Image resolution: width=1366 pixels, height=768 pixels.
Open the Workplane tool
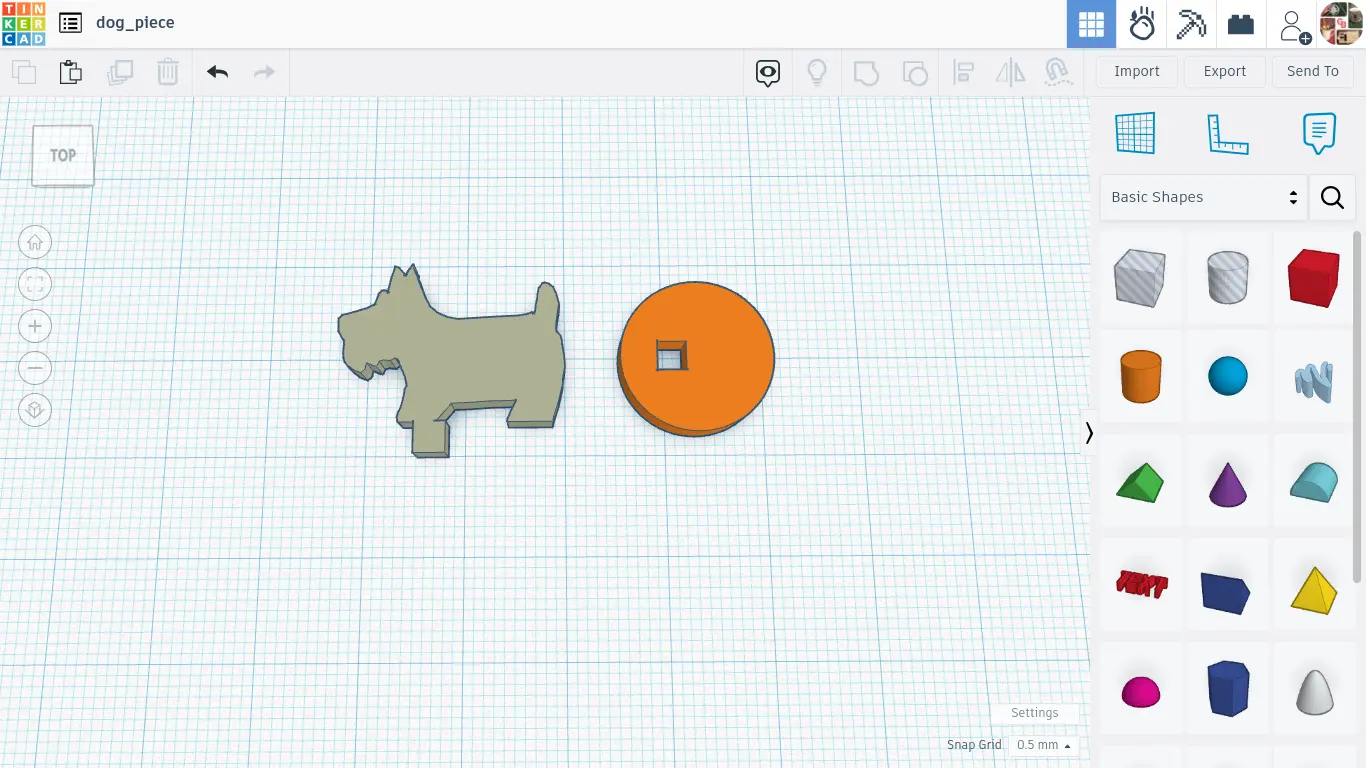click(x=1135, y=133)
